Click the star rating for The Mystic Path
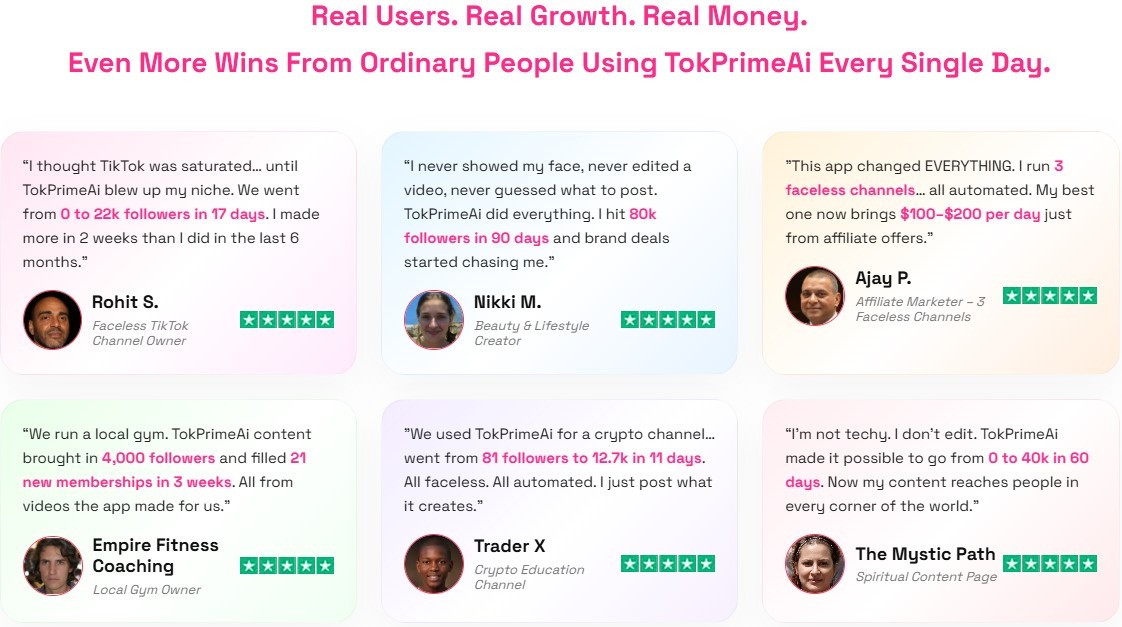This screenshot has width=1122, height=627. click(1050, 564)
